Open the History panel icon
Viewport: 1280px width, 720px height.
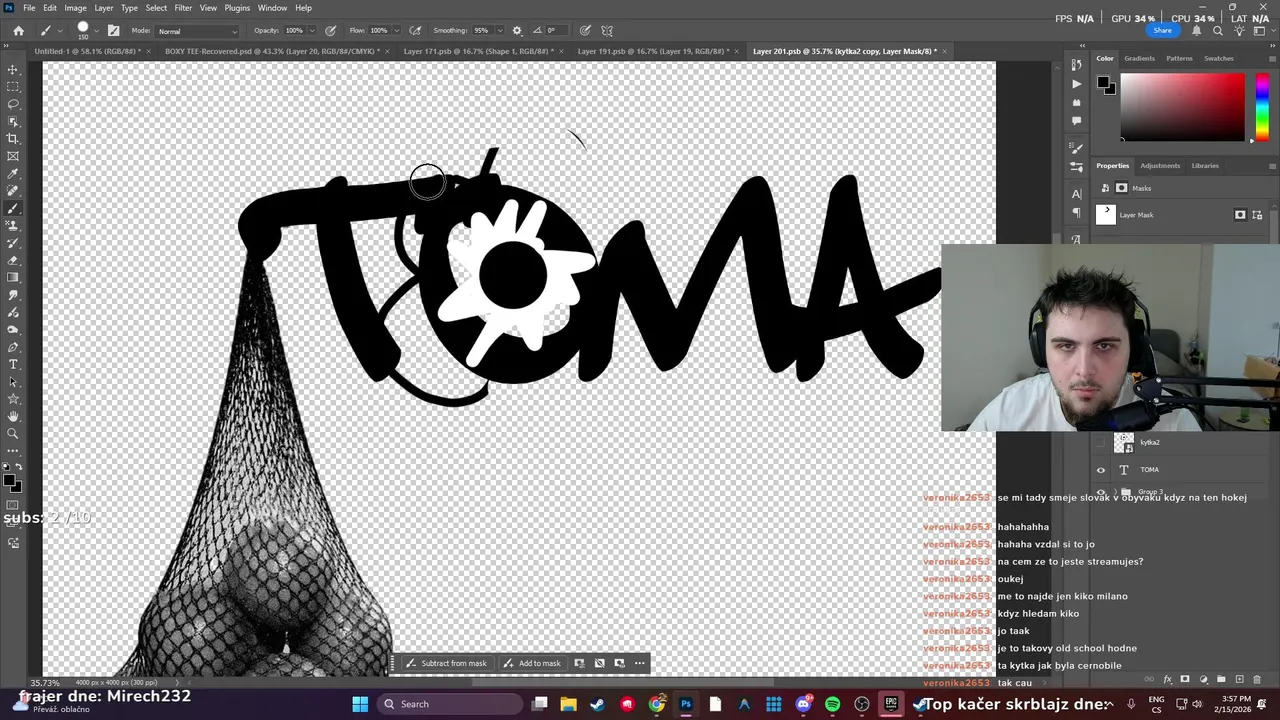pyautogui.click(x=1076, y=65)
